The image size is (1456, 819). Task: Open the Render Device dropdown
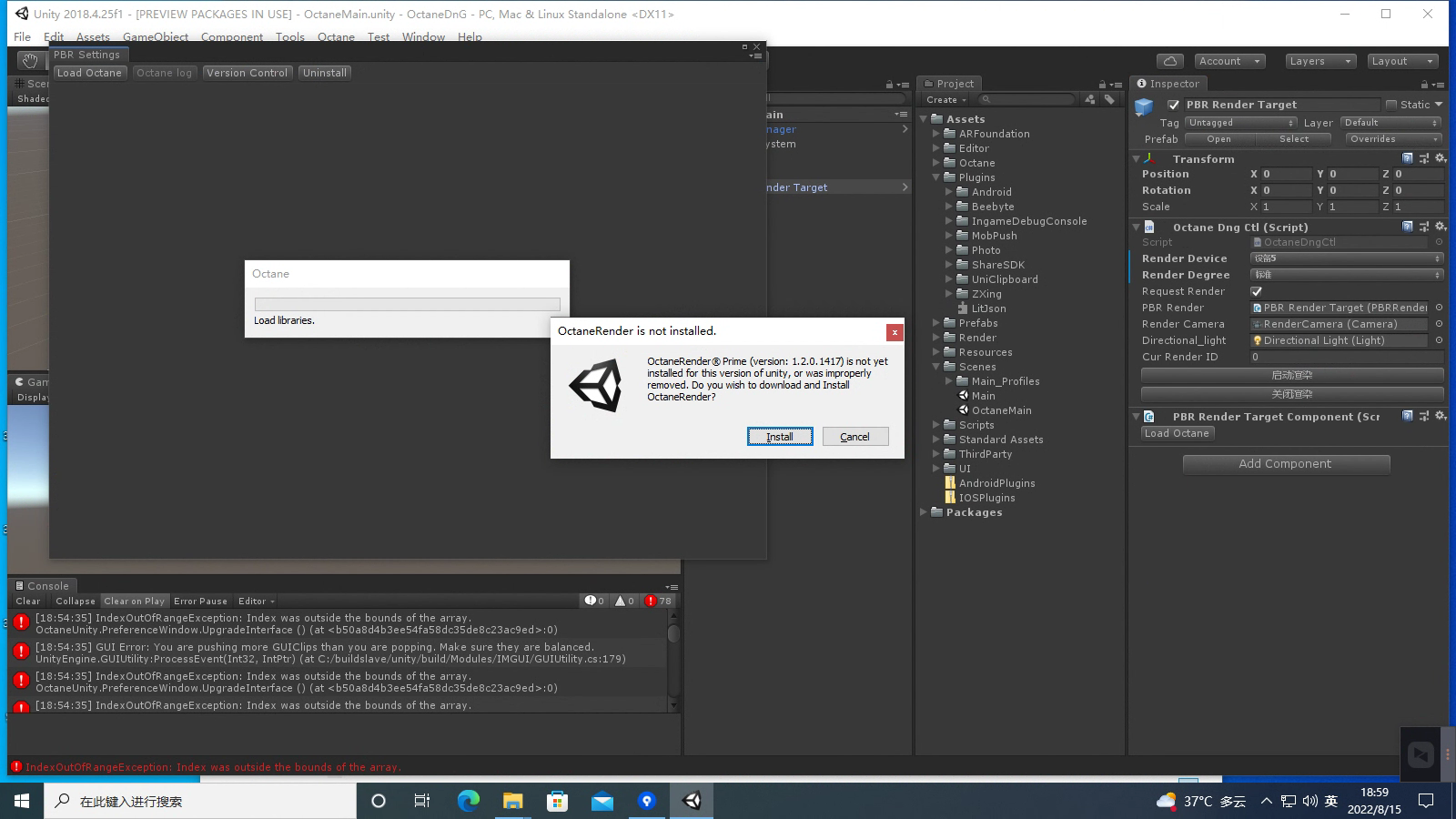[1347, 258]
